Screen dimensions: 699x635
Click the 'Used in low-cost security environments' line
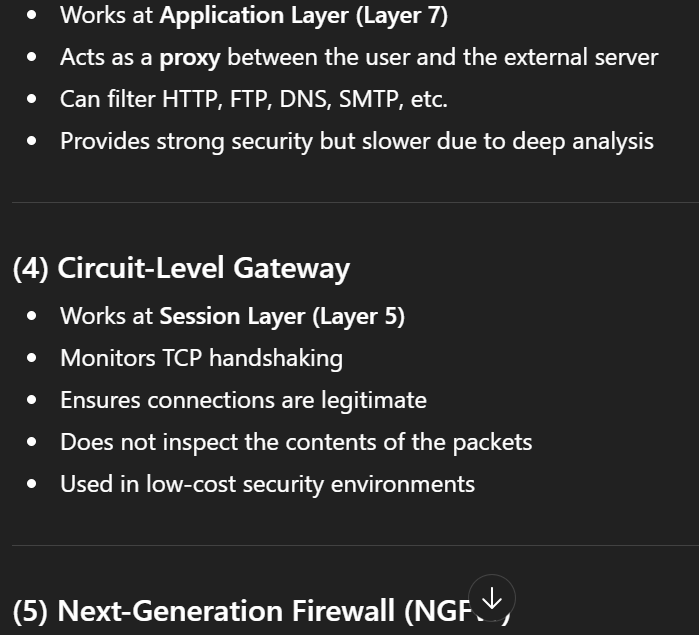(267, 484)
